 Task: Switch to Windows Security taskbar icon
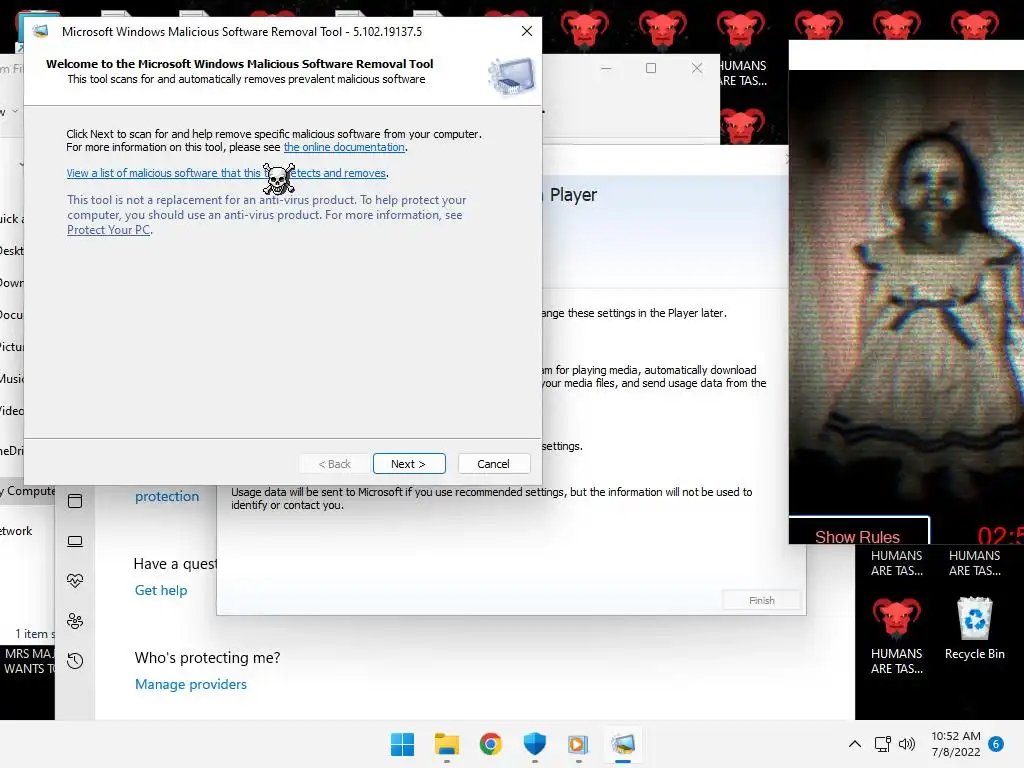(534, 744)
